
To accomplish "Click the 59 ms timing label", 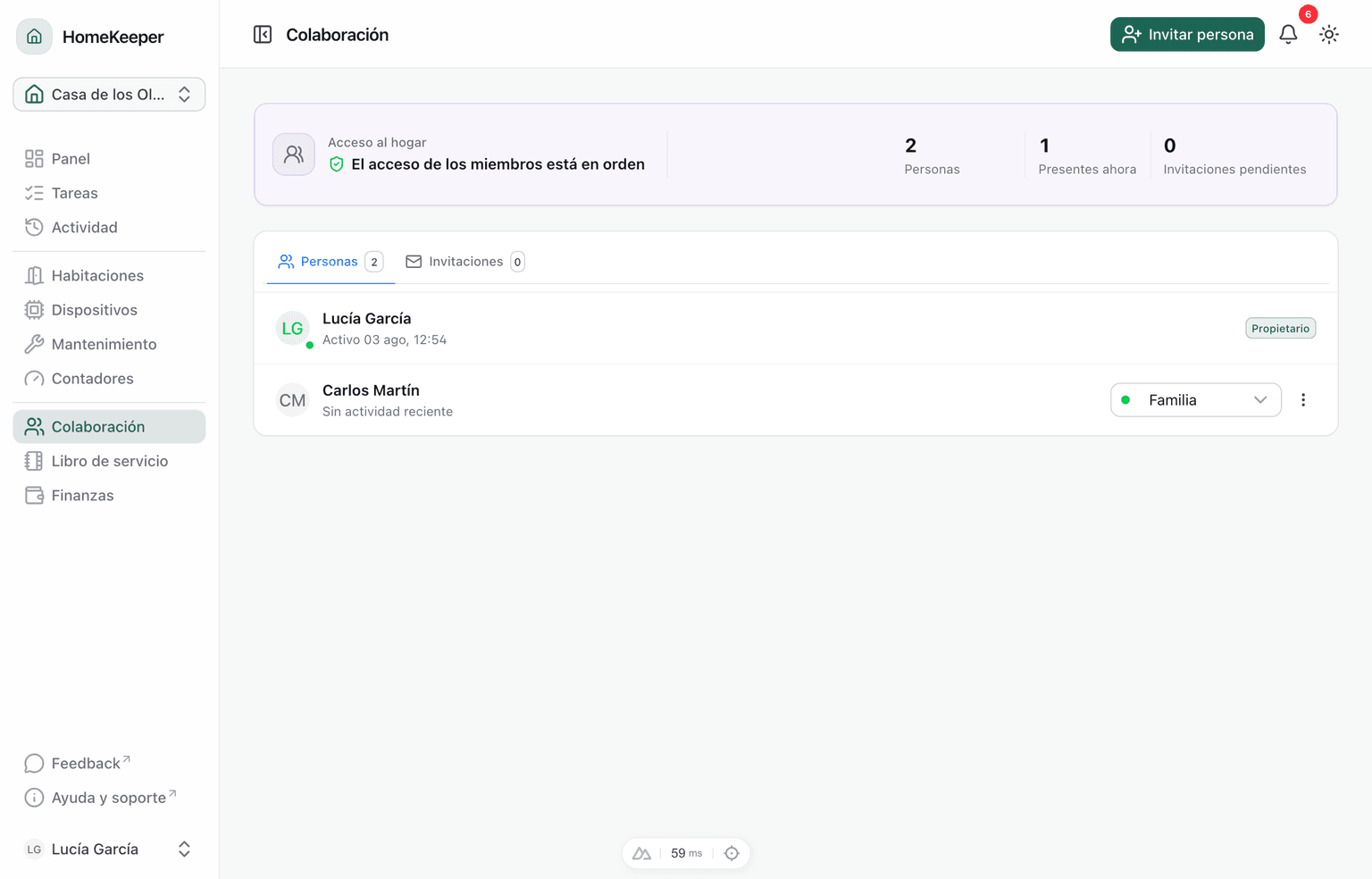I will pyautogui.click(x=687, y=853).
